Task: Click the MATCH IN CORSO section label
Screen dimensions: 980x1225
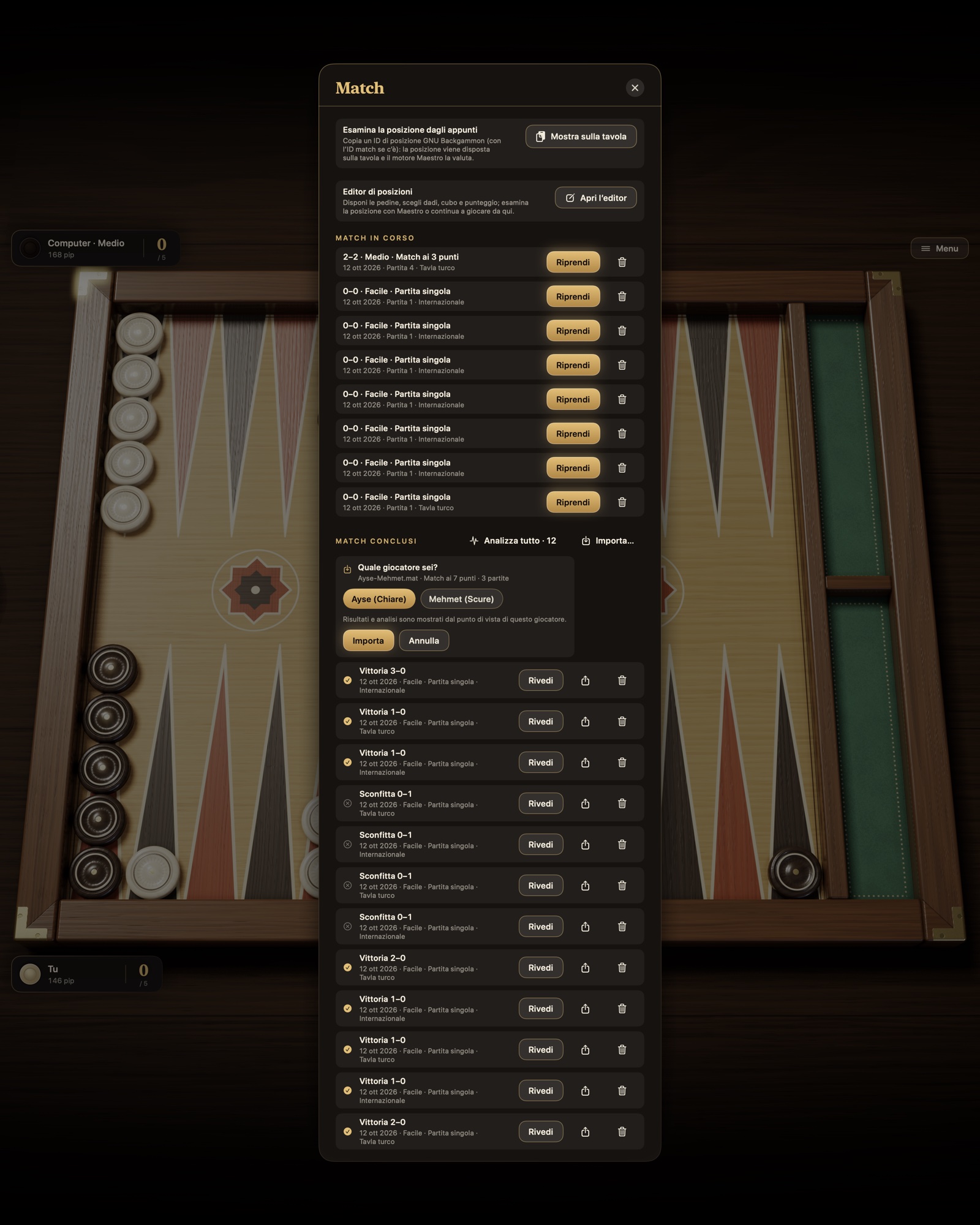Action: coord(375,238)
